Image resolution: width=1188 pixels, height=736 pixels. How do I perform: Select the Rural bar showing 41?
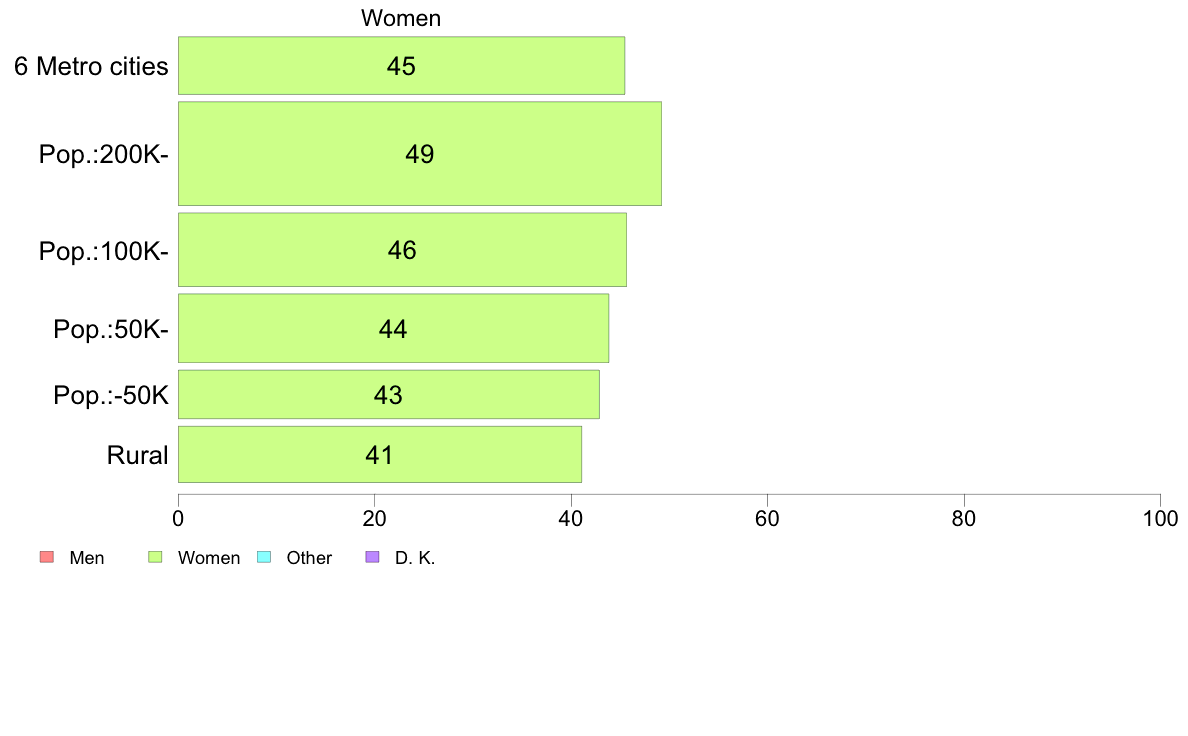pyautogui.click(x=380, y=455)
